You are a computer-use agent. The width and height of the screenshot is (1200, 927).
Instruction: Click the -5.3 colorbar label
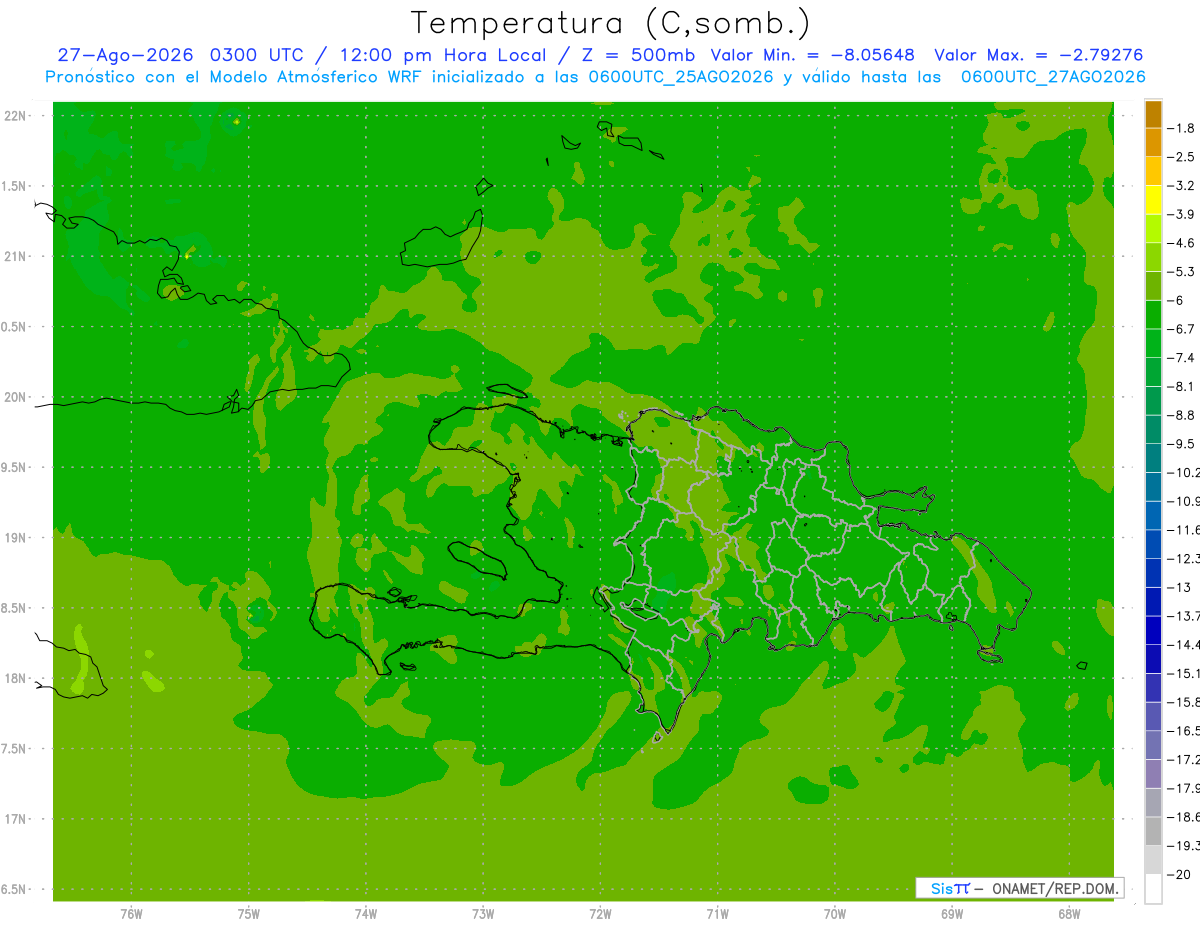[x=1181, y=271]
